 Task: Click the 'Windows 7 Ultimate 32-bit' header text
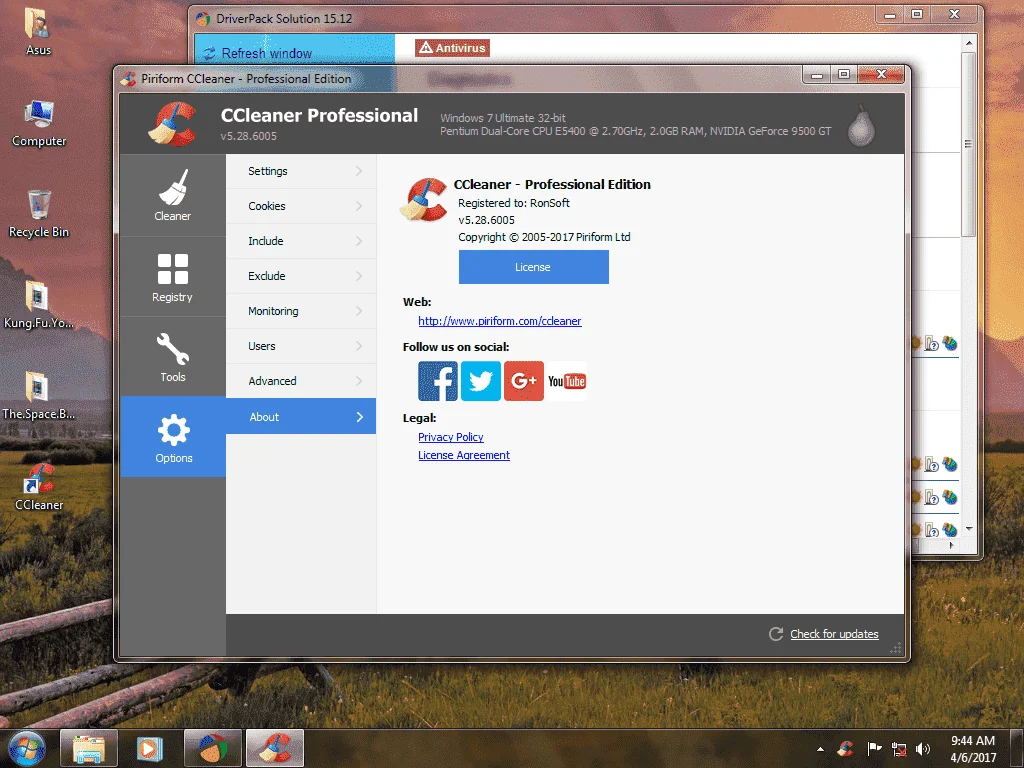tap(503, 118)
